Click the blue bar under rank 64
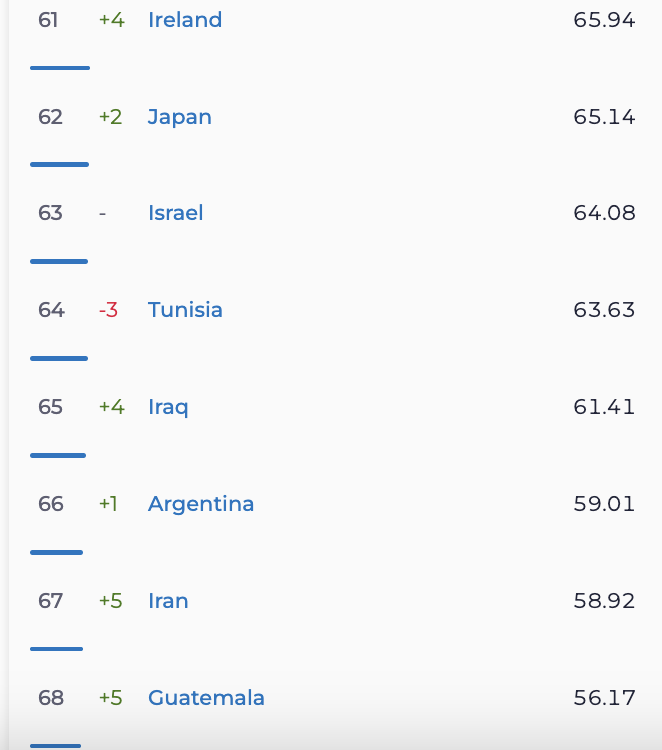This screenshot has width=662, height=750. coord(59,358)
